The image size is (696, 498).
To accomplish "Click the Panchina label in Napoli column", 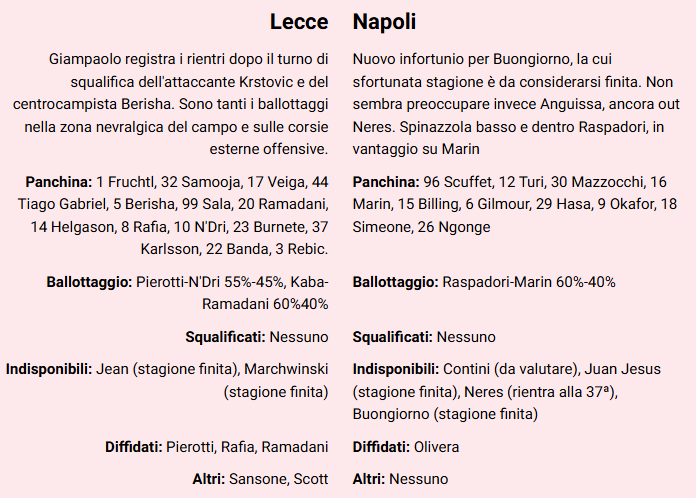I will [386, 182].
